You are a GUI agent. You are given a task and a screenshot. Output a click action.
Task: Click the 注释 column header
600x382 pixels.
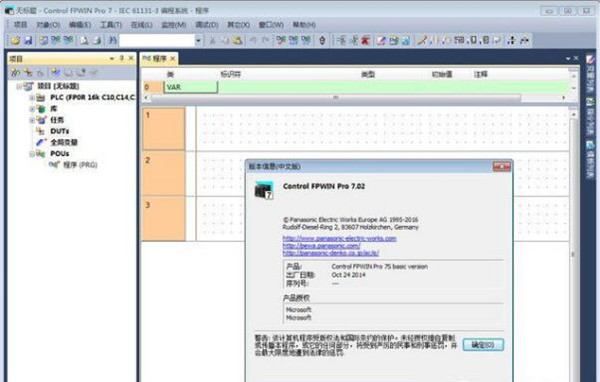tap(481, 74)
